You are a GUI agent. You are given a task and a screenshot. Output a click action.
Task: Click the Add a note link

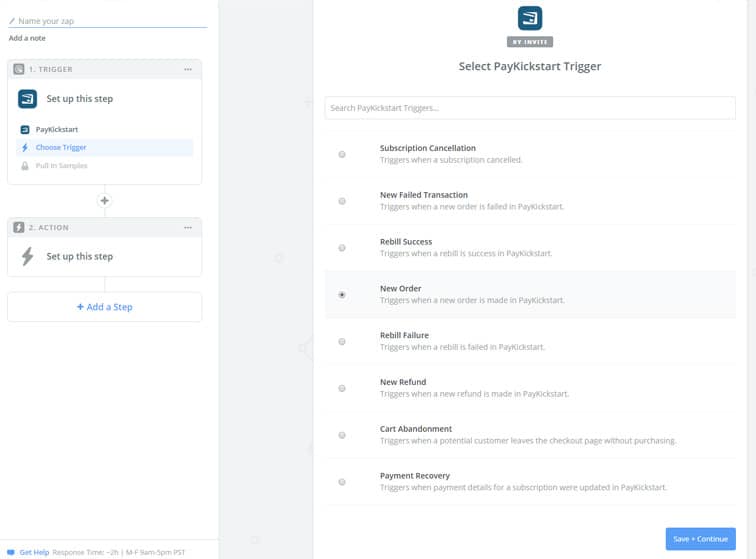point(27,38)
